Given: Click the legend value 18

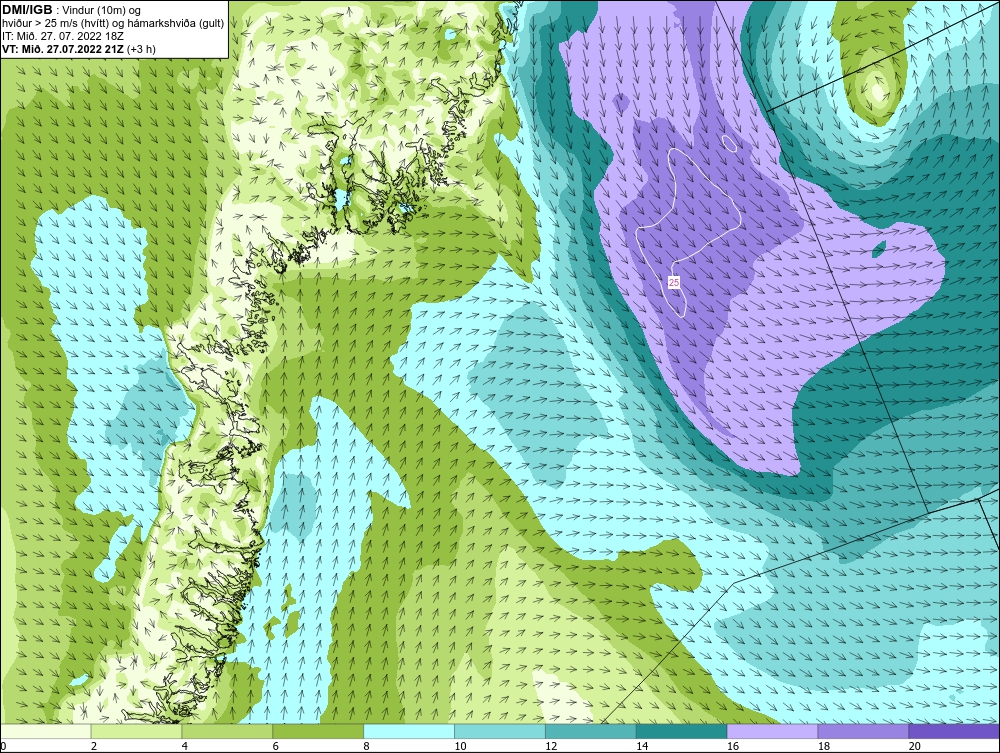Looking at the screenshot, I should pos(824,746).
